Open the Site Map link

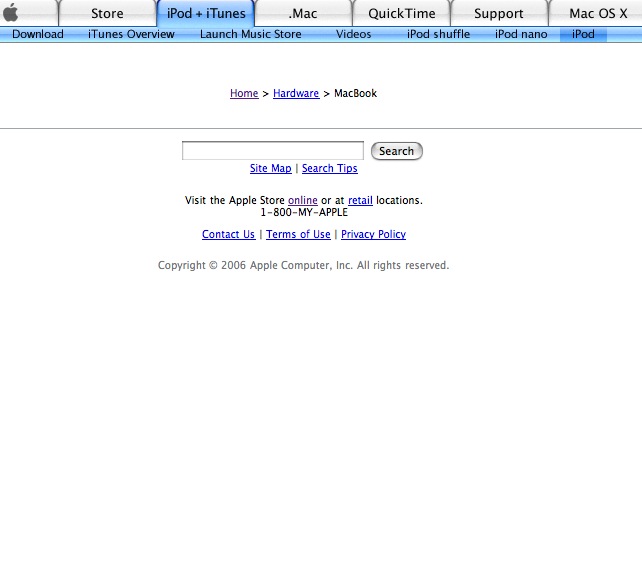[271, 168]
